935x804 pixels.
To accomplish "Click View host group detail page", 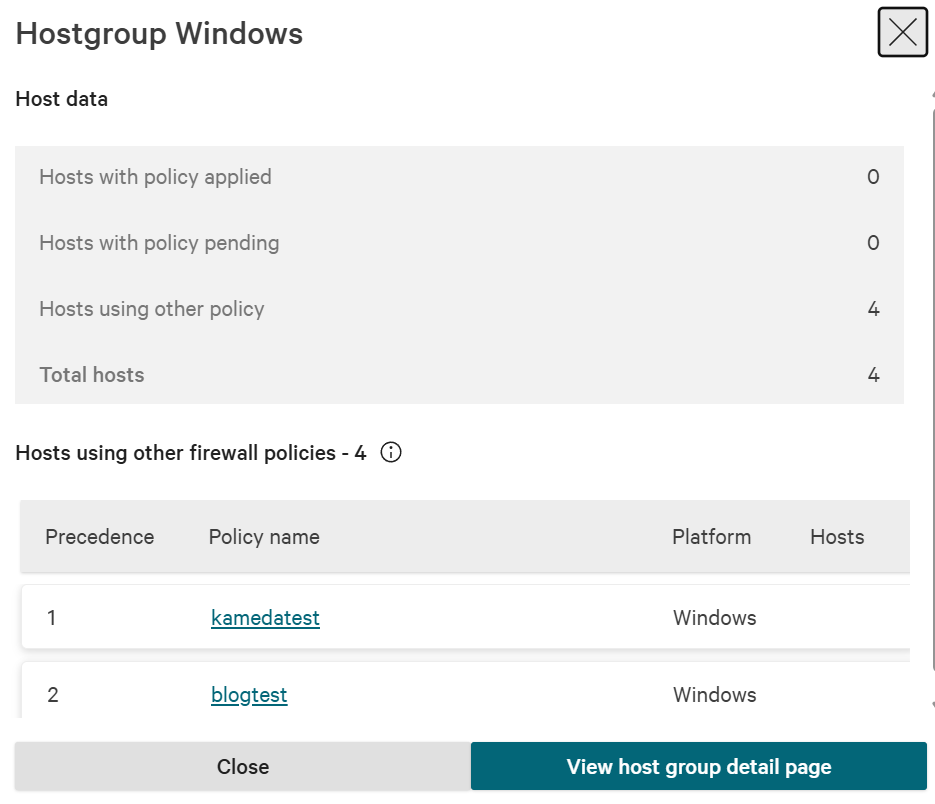I will coord(698,767).
